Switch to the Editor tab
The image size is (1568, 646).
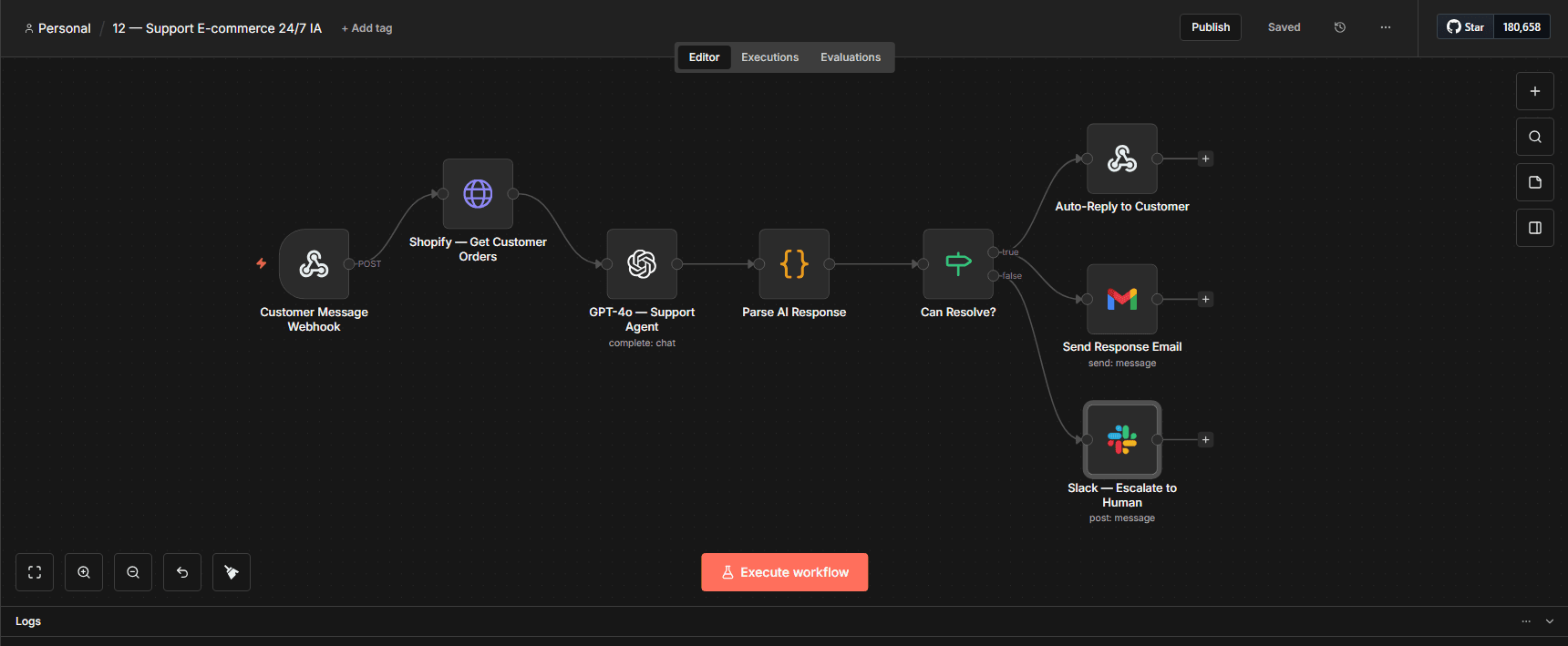[x=704, y=57]
